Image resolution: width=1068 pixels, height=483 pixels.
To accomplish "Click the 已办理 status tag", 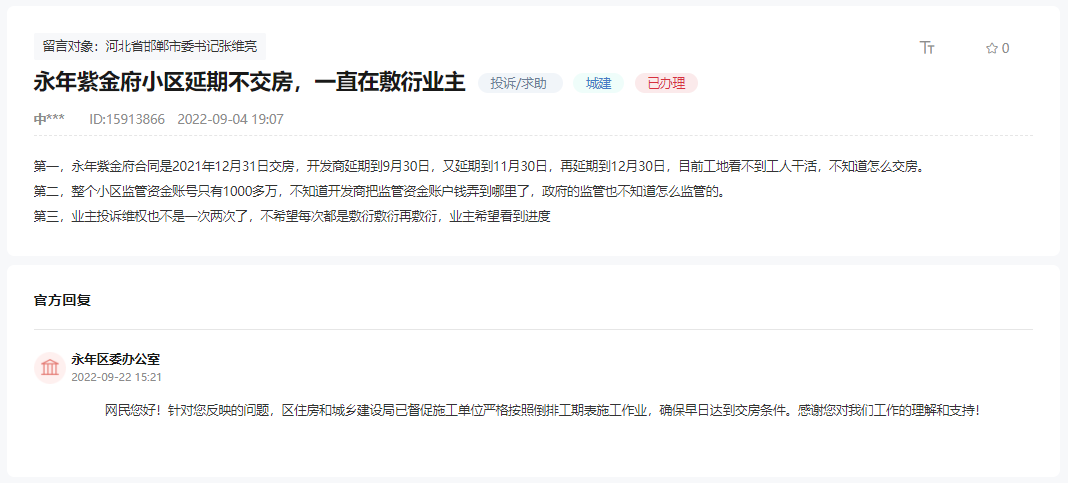I will point(666,83).
